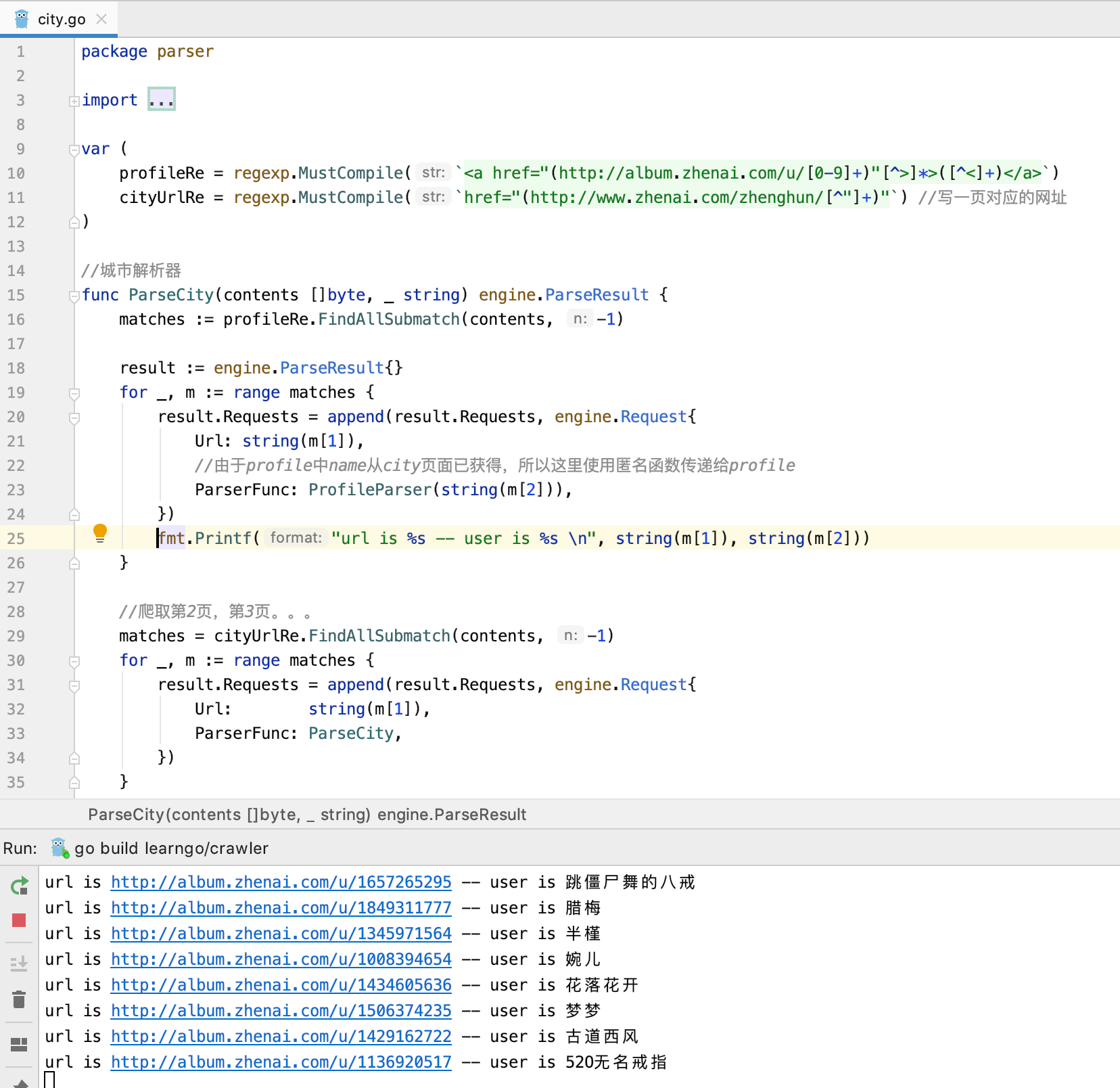Click the folded import ellipsis placeholder
The image size is (1120, 1088).
point(162,99)
